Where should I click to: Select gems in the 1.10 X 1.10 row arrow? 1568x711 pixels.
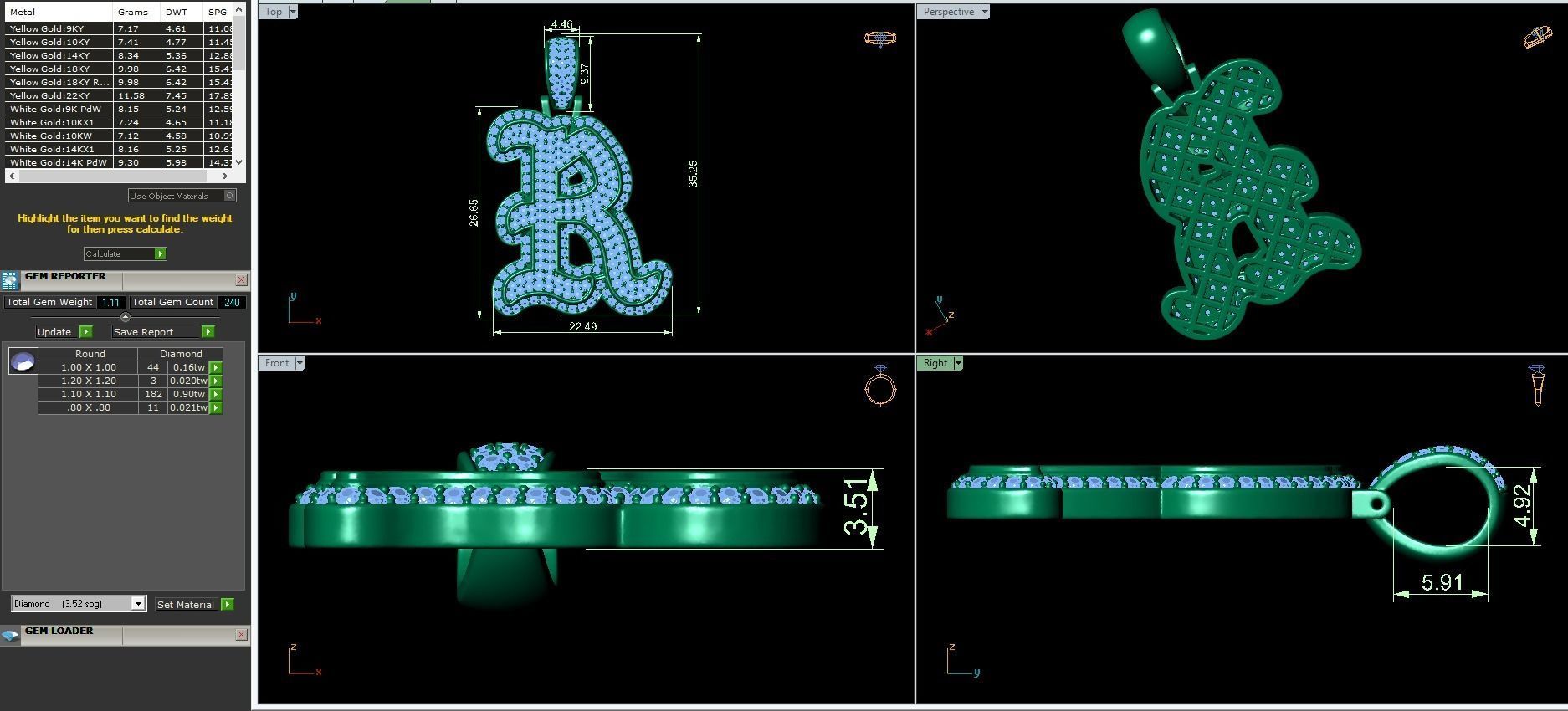(x=216, y=394)
